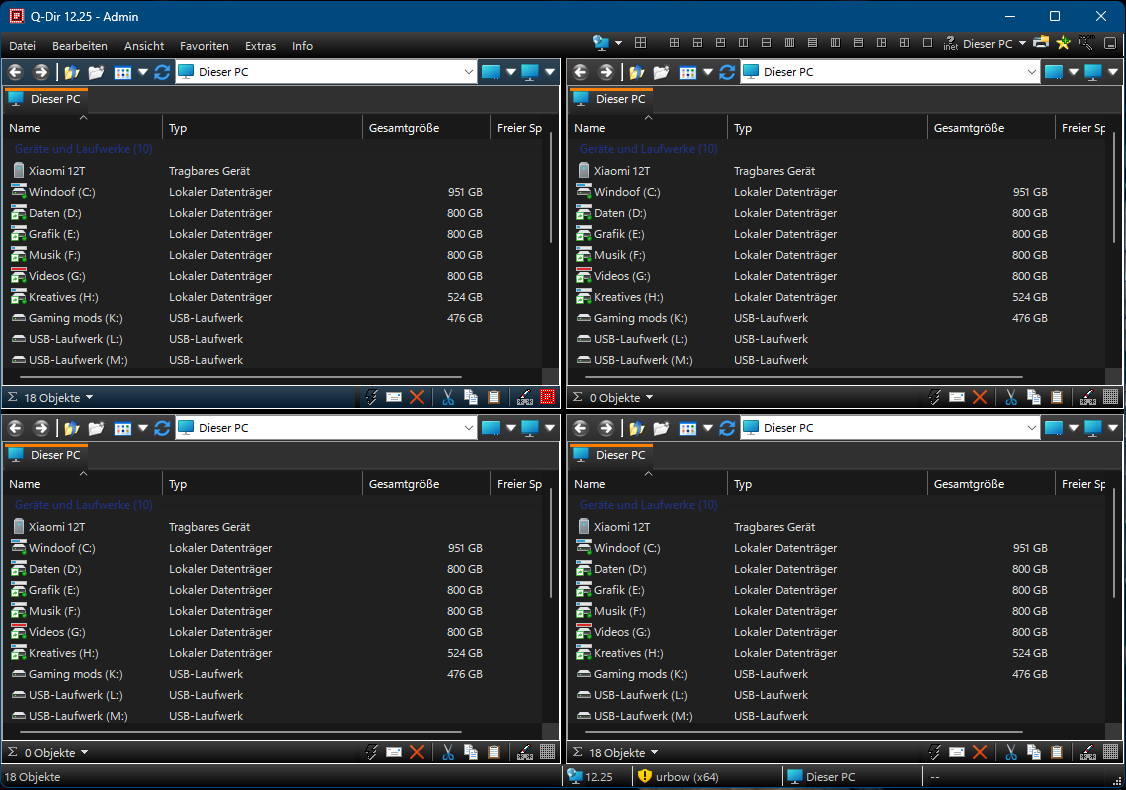The width and height of the screenshot is (1126, 790).
Task: Expand the bottom-right address bar combo box
Action: point(1032,428)
